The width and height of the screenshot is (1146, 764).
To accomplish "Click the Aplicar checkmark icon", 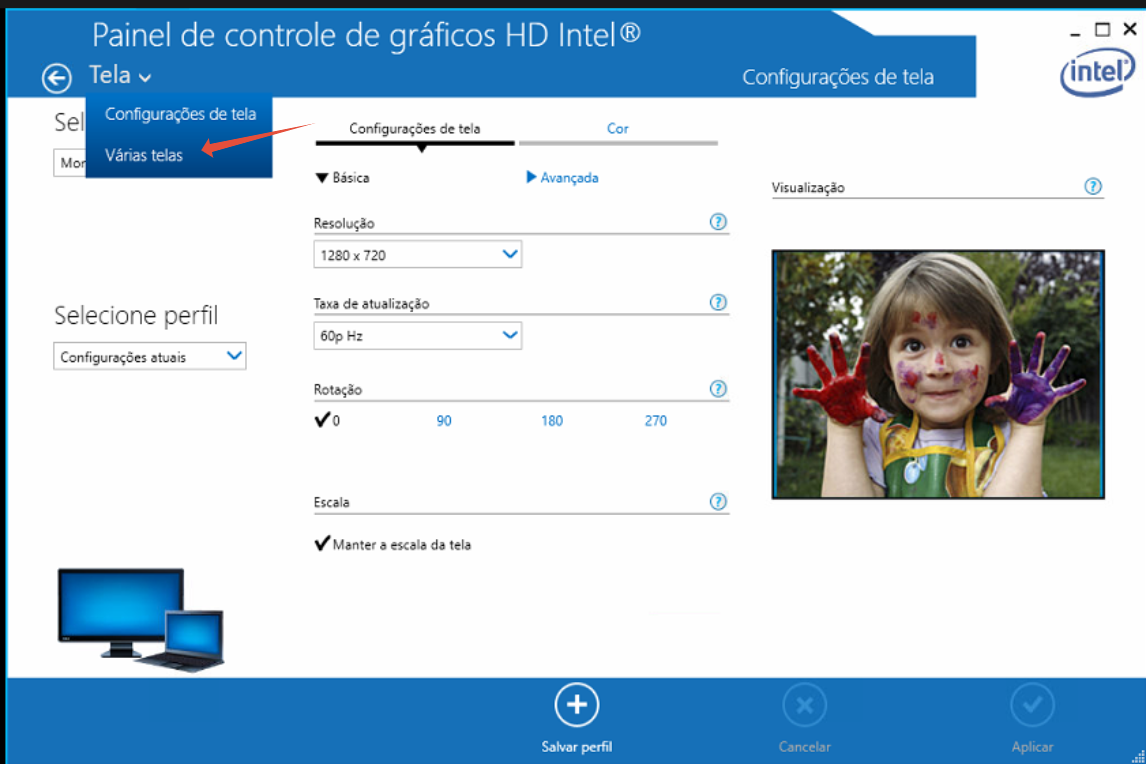I will [1033, 705].
